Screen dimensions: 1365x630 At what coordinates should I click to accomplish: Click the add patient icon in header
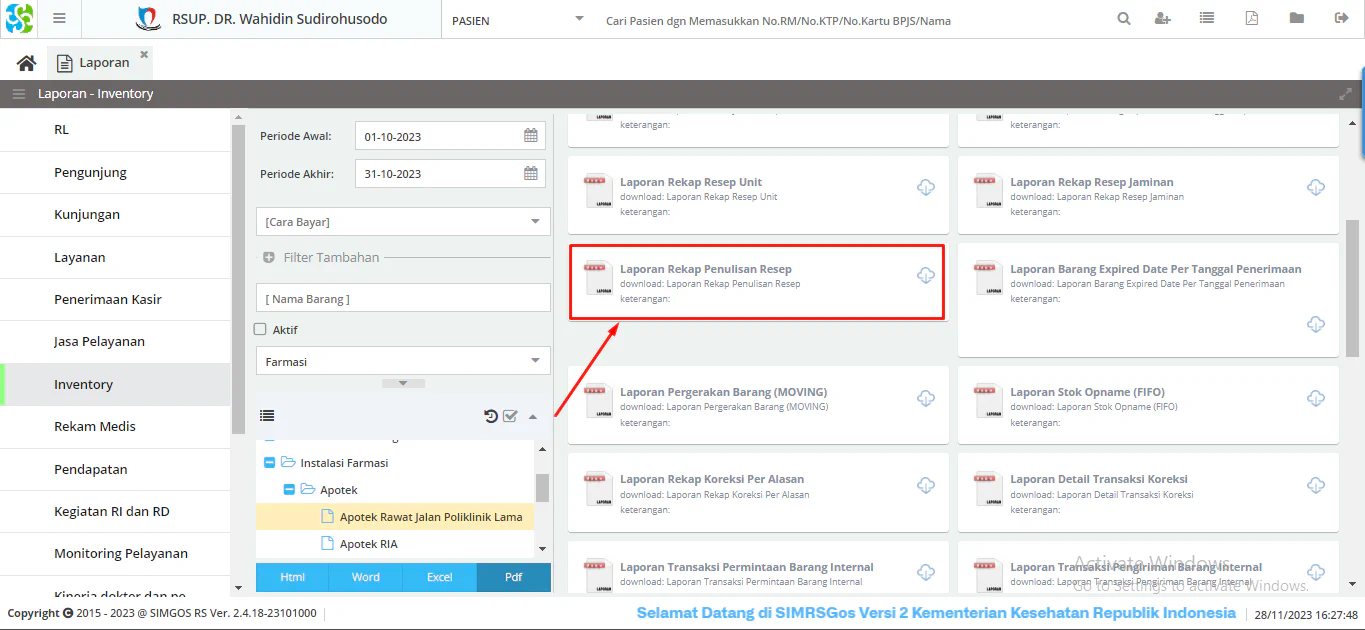pyautogui.click(x=1162, y=19)
